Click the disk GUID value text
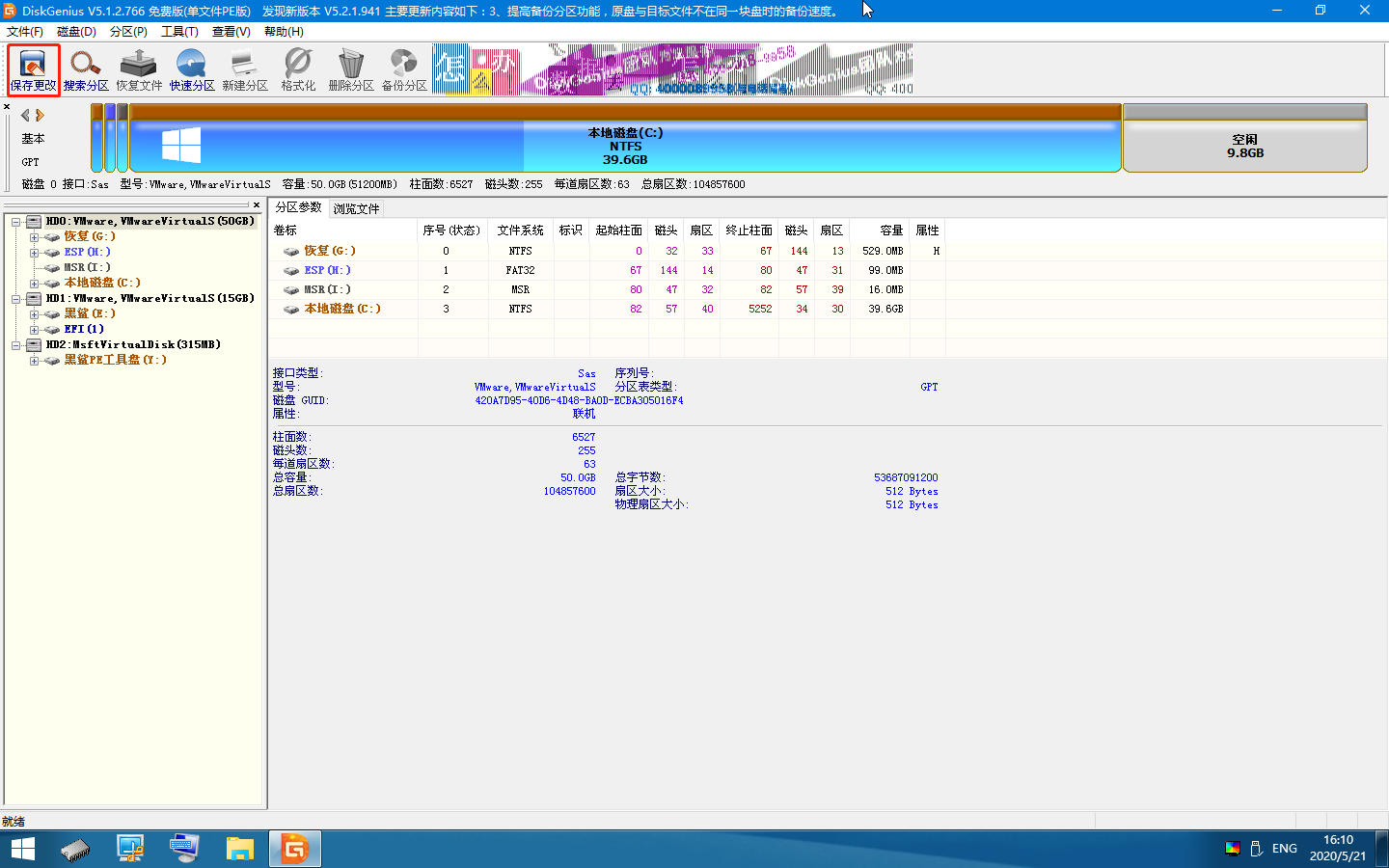This screenshot has height=868, width=1389. click(579, 400)
